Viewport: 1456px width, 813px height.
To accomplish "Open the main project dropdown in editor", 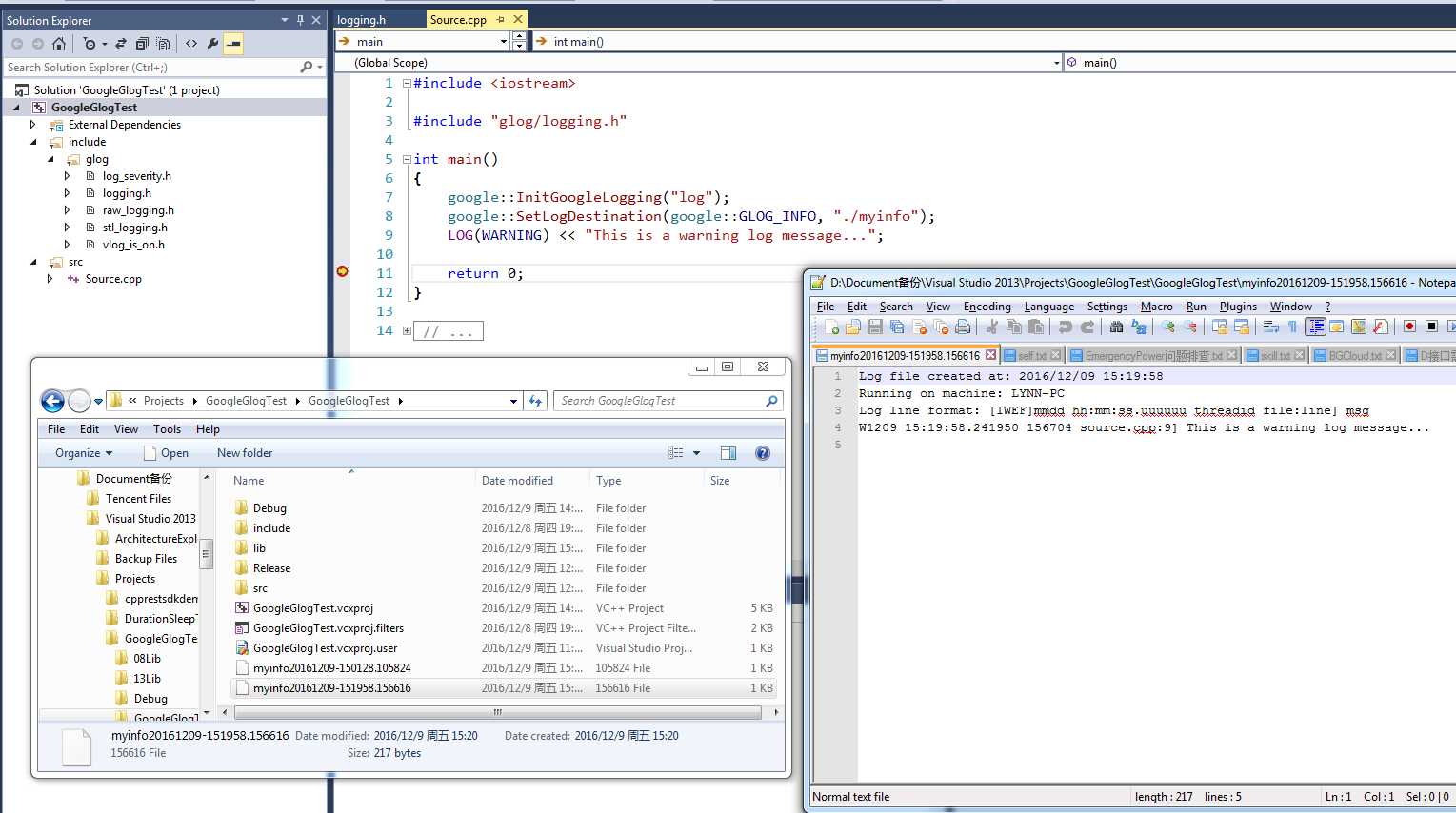I will click(x=504, y=42).
